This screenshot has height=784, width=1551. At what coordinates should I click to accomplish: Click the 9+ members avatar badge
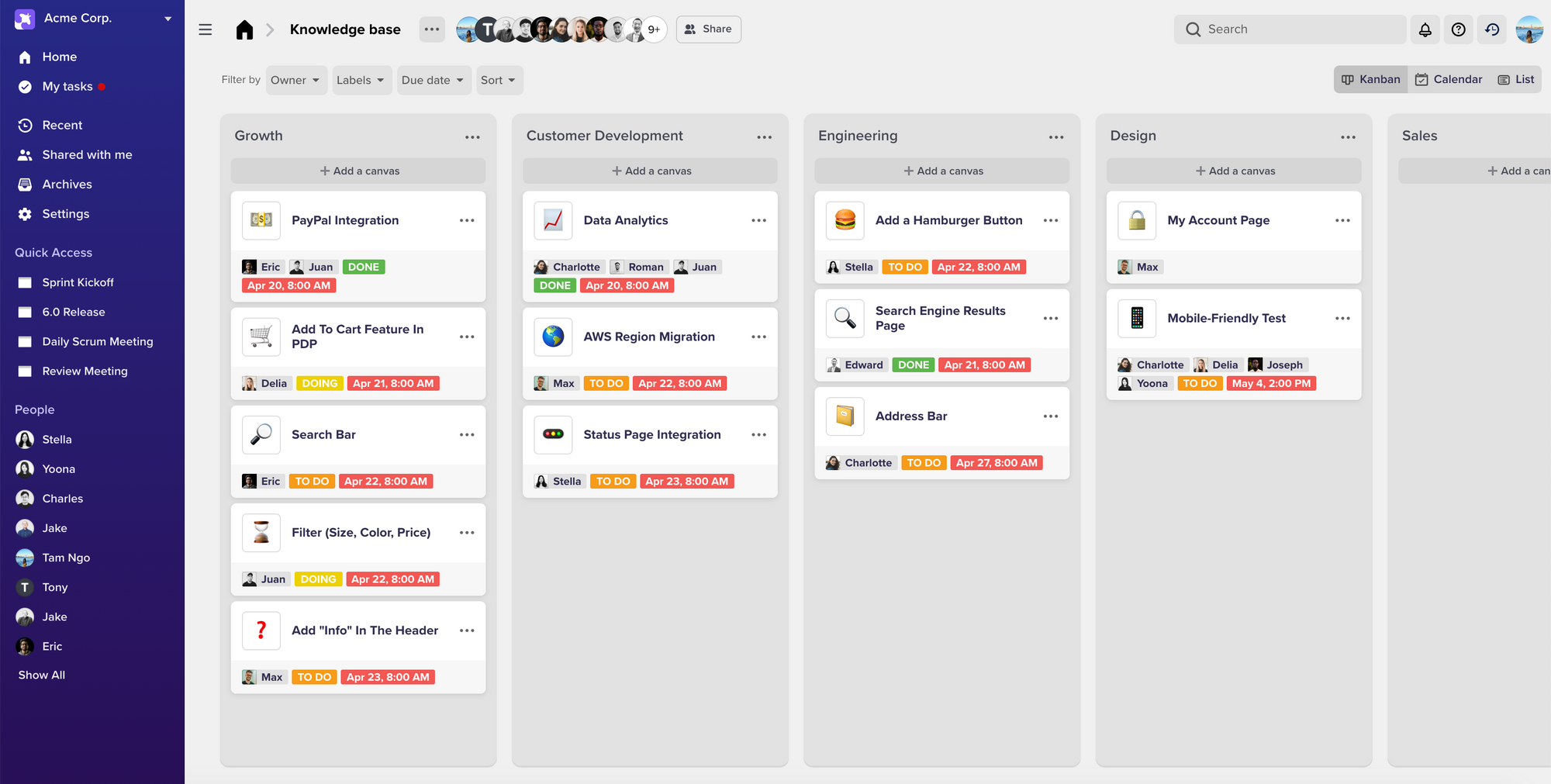[x=654, y=29]
